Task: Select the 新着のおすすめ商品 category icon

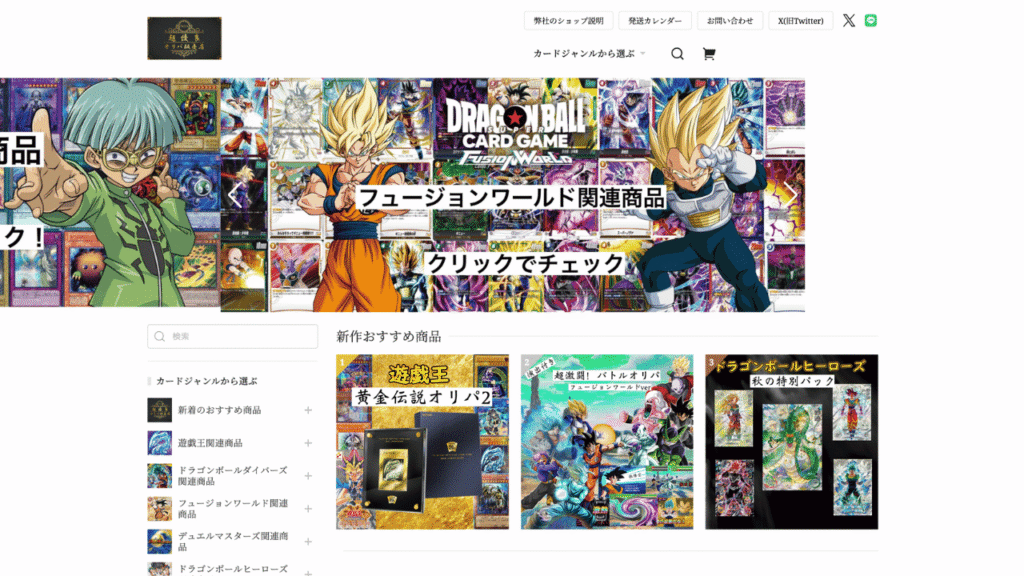Action: click(x=161, y=411)
